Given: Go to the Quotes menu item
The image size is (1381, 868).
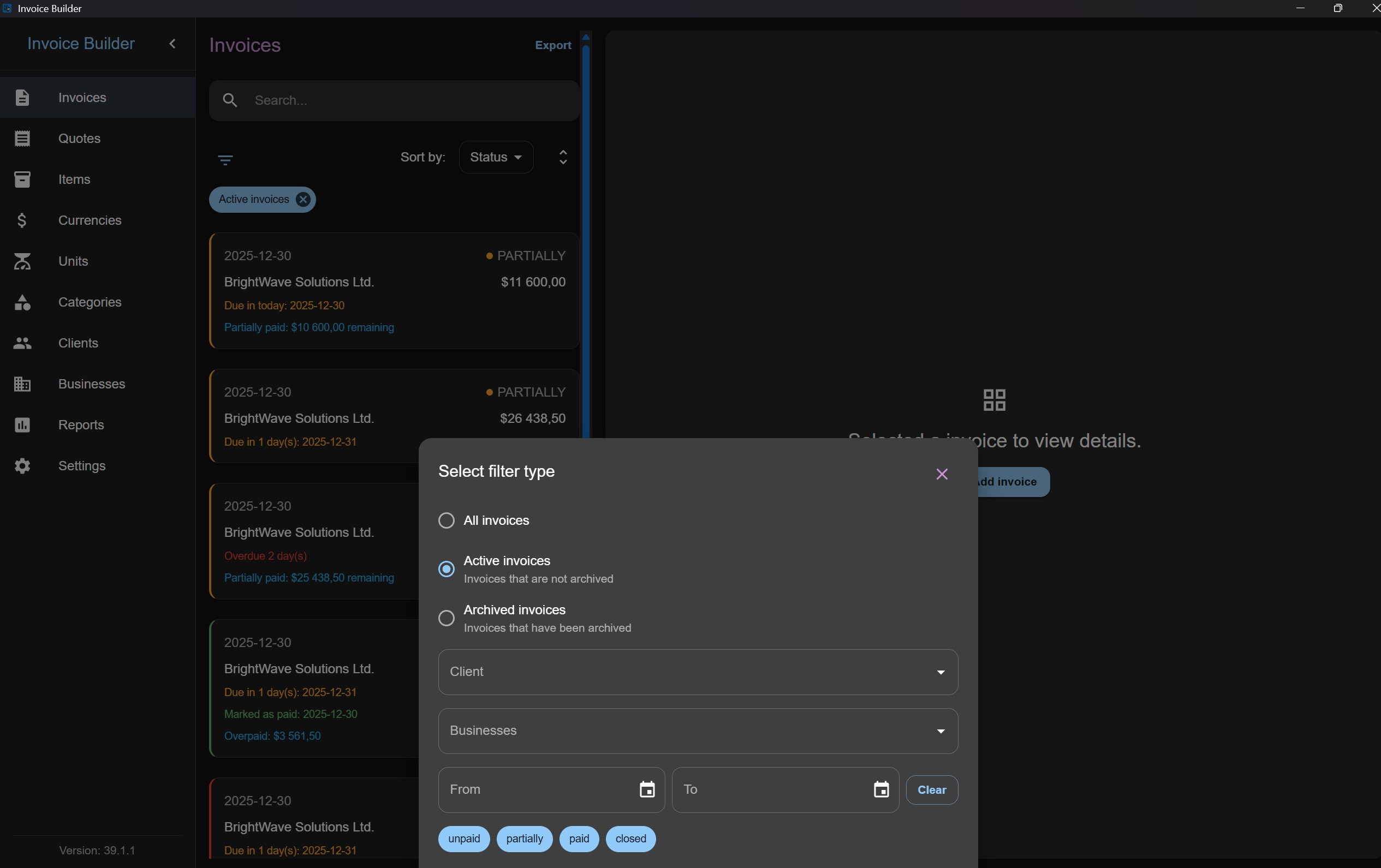Looking at the screenshot, I should tap(98, 139).
